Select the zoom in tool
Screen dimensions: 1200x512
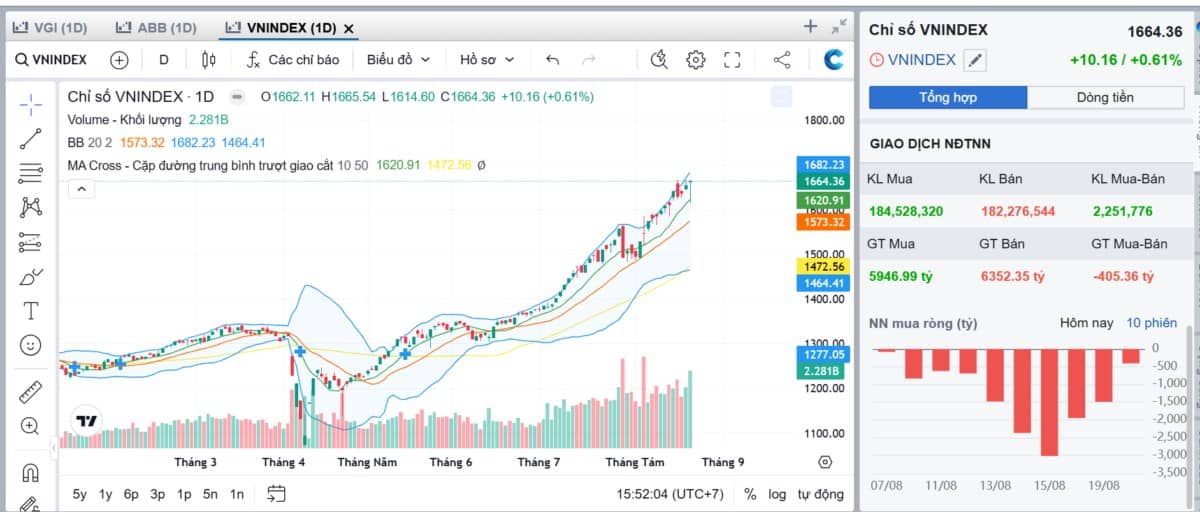[x=31, y=426]
